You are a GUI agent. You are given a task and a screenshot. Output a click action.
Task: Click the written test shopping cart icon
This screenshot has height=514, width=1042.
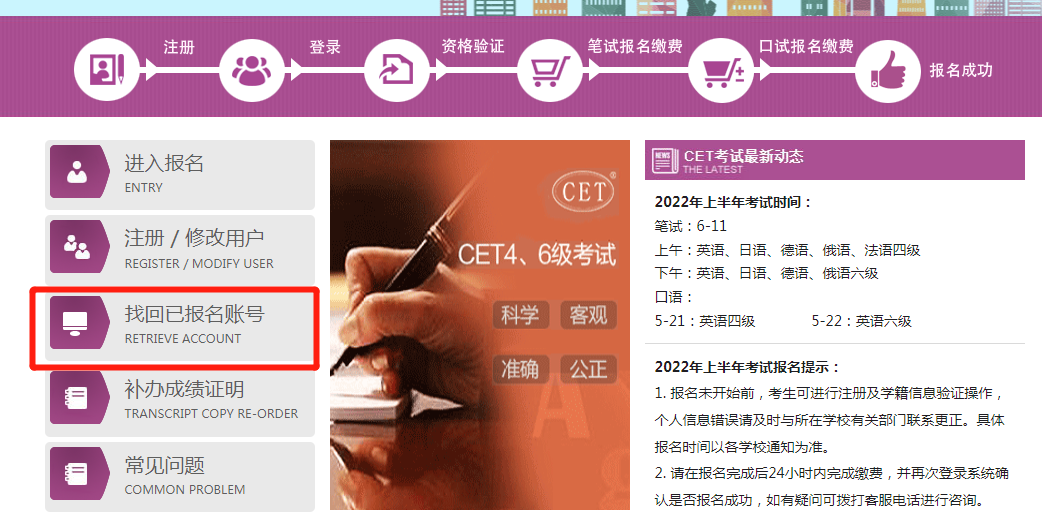coord(550,69)
